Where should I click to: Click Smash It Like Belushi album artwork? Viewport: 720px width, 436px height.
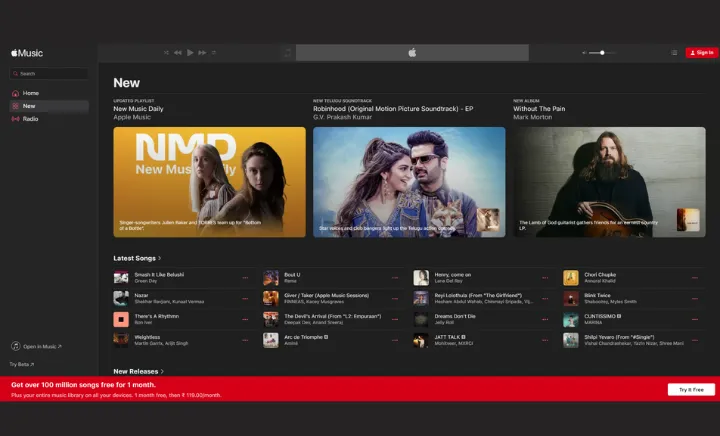(121, 278)
